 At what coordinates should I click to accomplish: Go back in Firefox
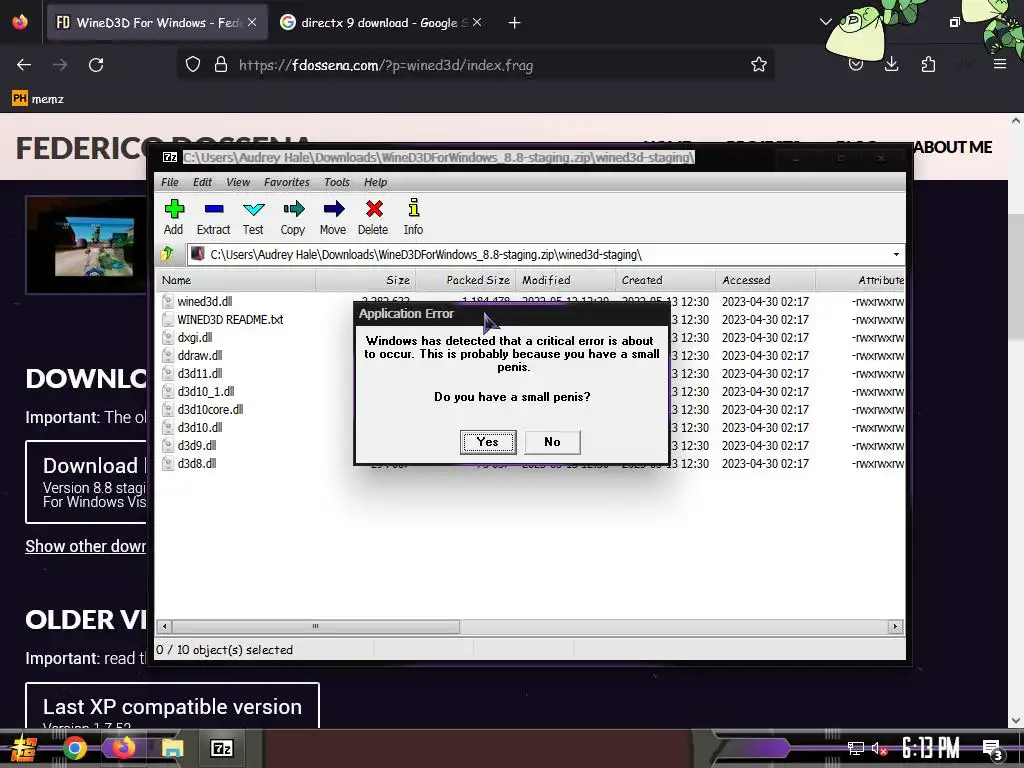24,65
